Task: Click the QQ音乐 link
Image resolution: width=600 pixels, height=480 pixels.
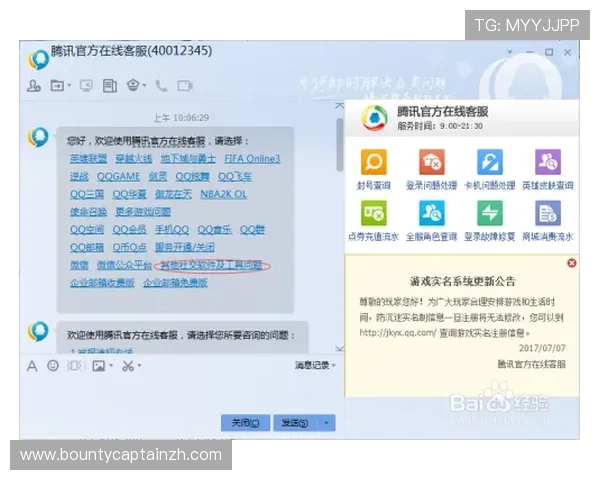Action: 214,229
